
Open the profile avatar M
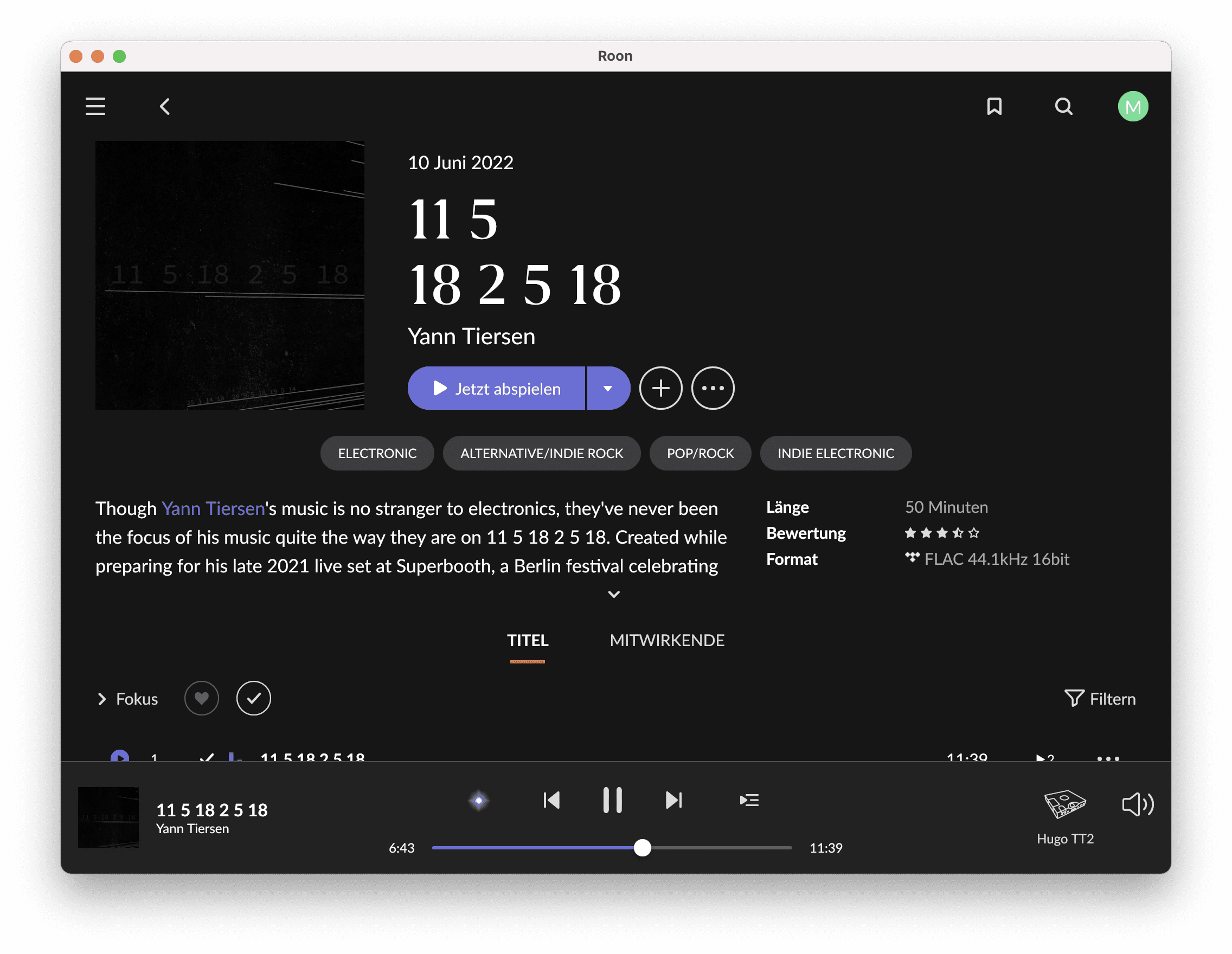coord(1133,106)
